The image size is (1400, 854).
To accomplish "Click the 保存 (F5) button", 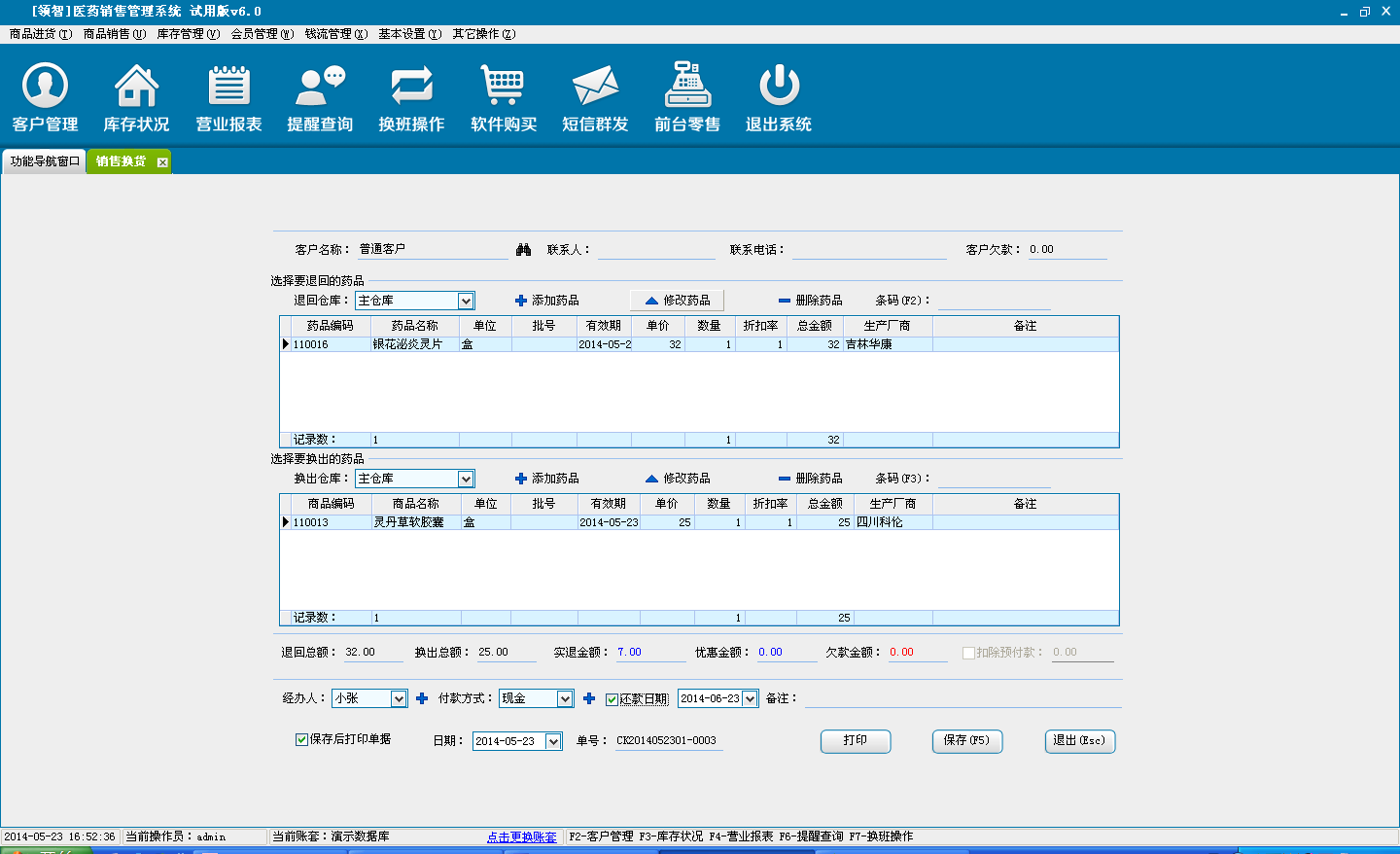I will point(966,741).
